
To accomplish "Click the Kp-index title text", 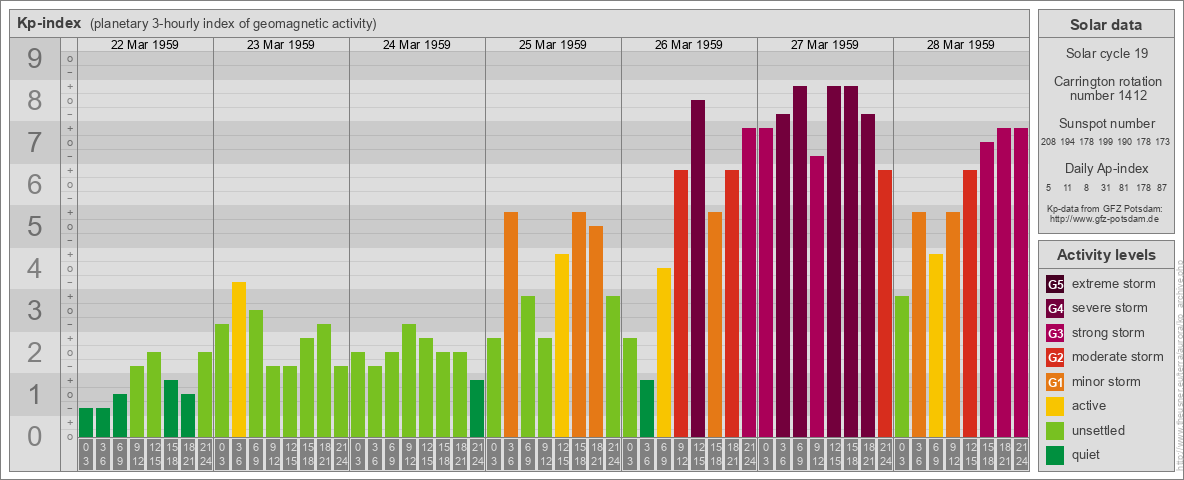I will (x=49, y=23).
